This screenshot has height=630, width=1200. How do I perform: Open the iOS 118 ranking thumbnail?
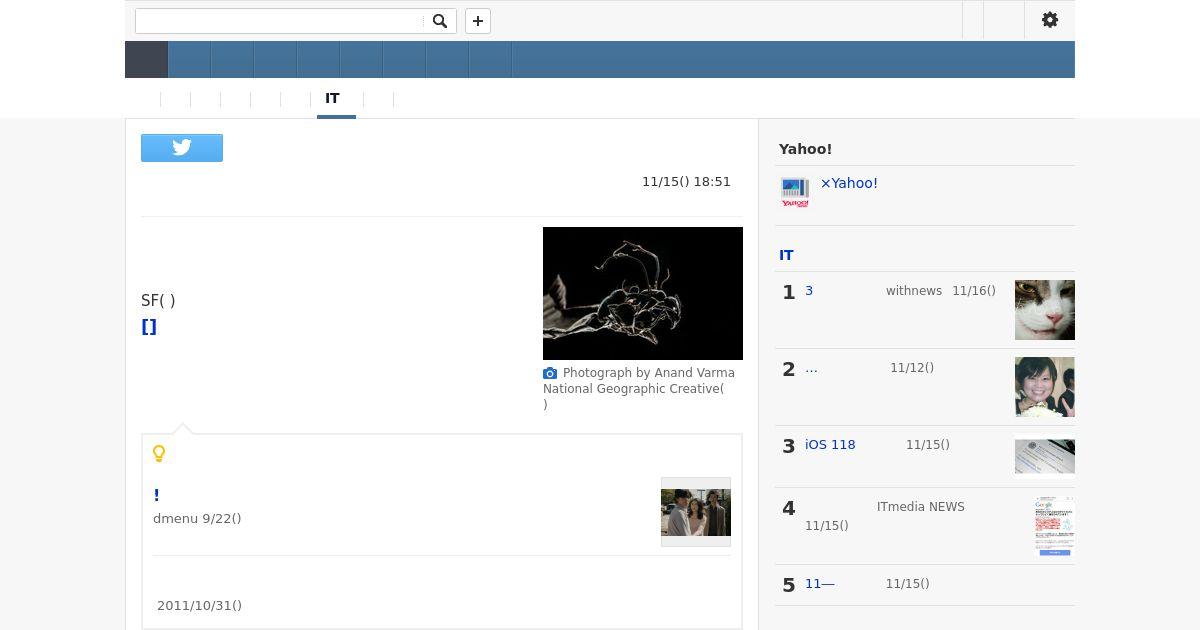tap(1045, 456)
